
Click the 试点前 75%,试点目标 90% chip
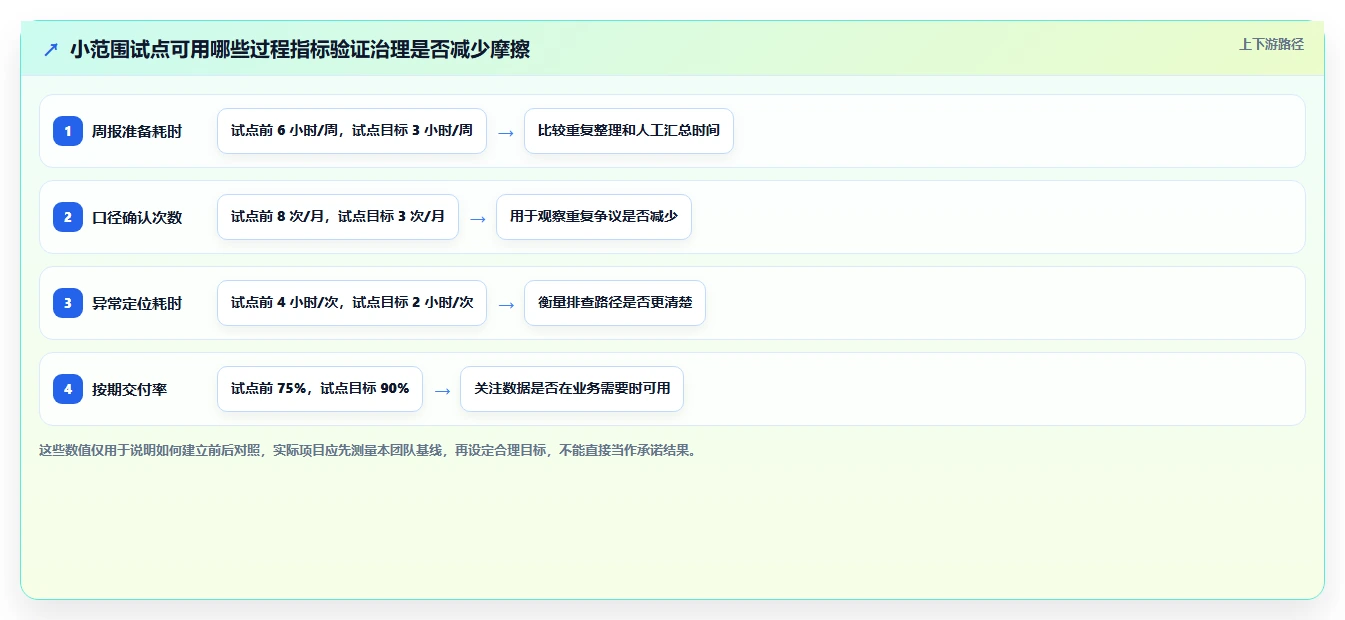pyautogui.click(x=320, y=389)
